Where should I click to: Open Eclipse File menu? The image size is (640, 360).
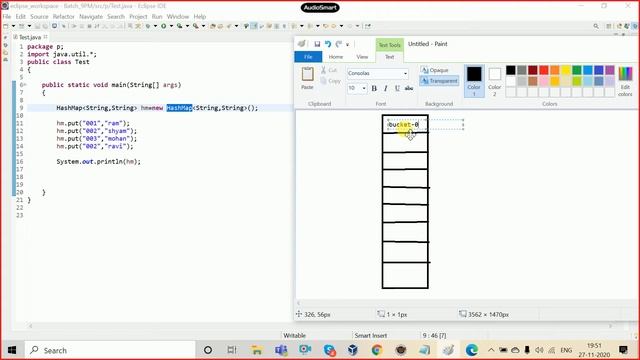[7, 17]
